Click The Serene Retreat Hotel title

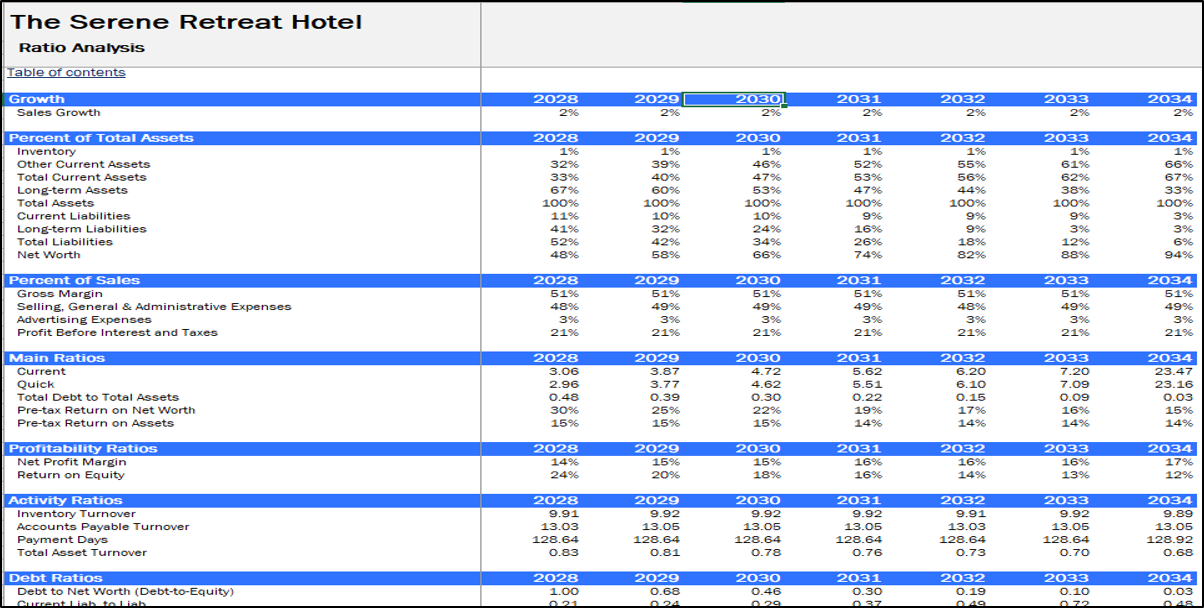click(x=186, y=22)
